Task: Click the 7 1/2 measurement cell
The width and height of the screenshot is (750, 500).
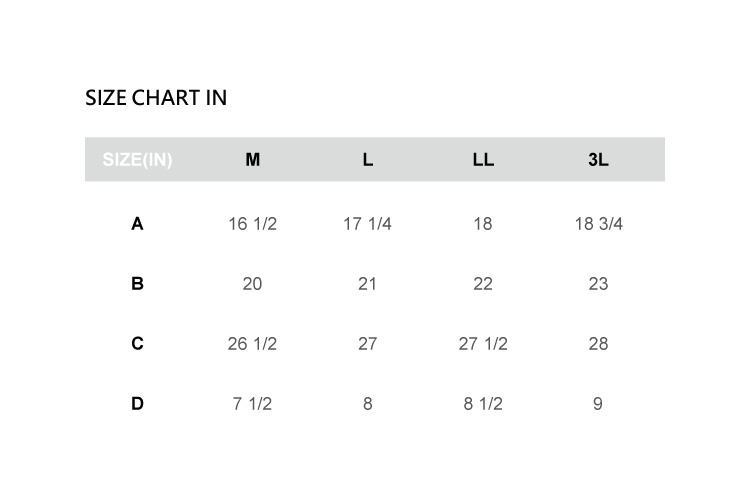Action: 252,404
